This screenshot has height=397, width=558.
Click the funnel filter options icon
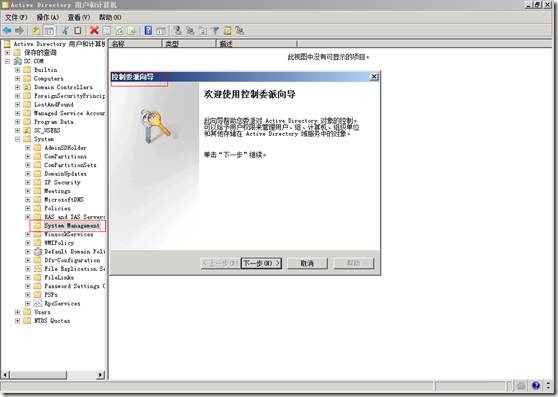coord(215,31)
